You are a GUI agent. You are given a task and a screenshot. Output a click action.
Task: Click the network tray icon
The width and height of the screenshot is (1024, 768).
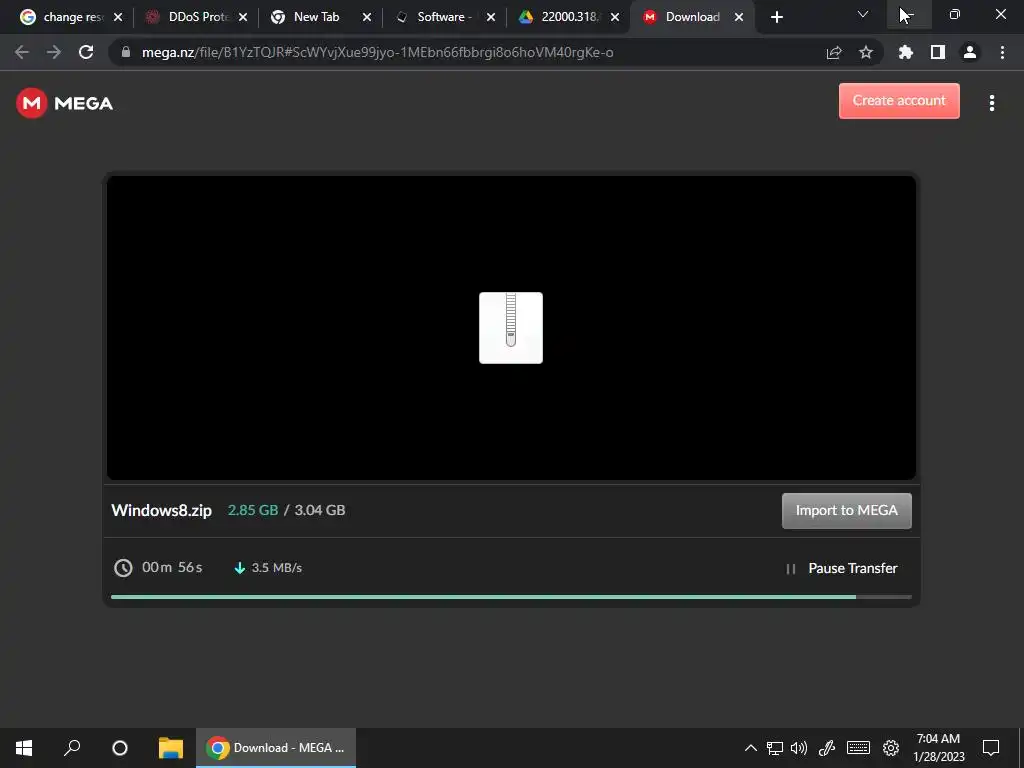point(775,748)
